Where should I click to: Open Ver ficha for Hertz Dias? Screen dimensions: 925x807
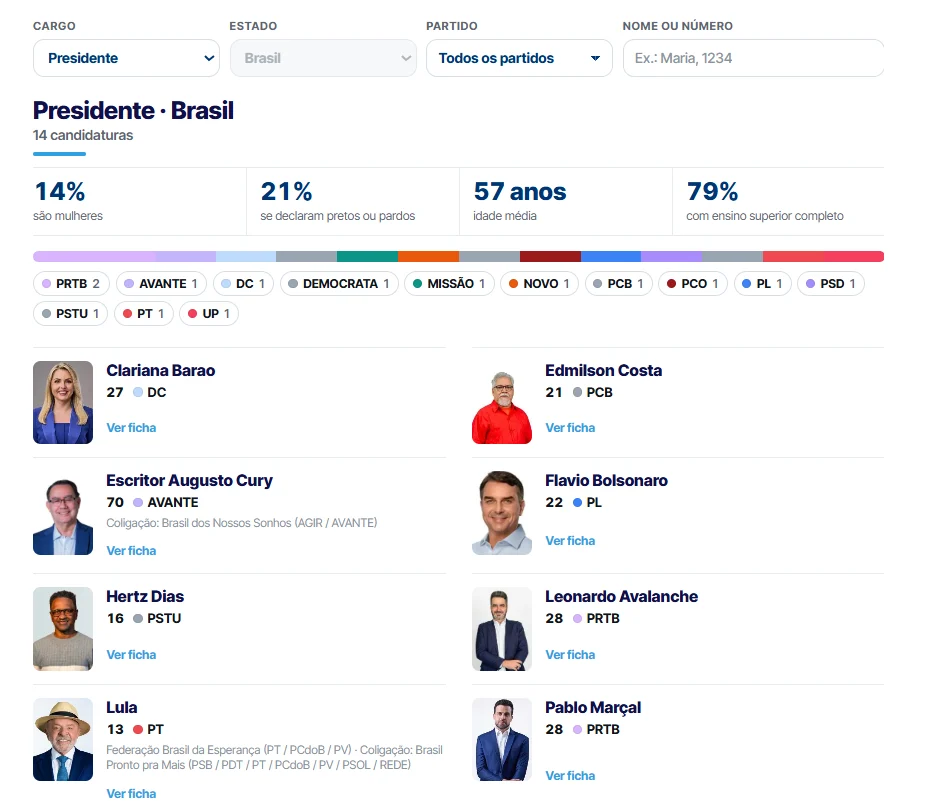coord(131,655)
